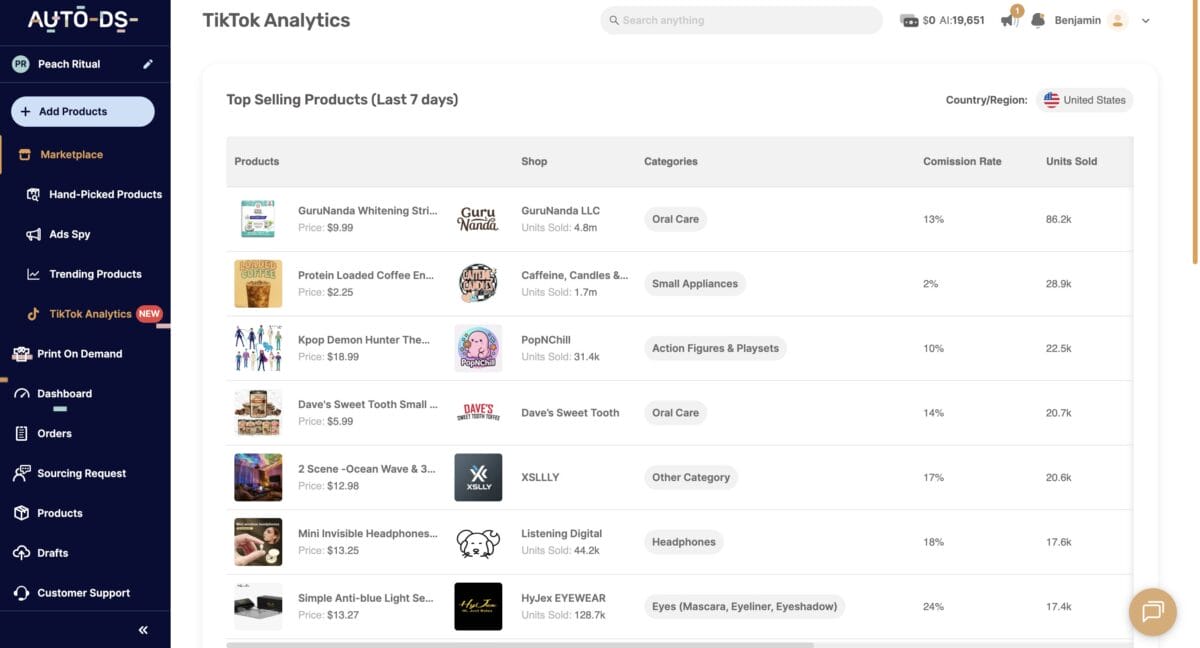Click the Hand-Picked Products icon
This screenshot has height=648, width=1200.
click(36, 194)
